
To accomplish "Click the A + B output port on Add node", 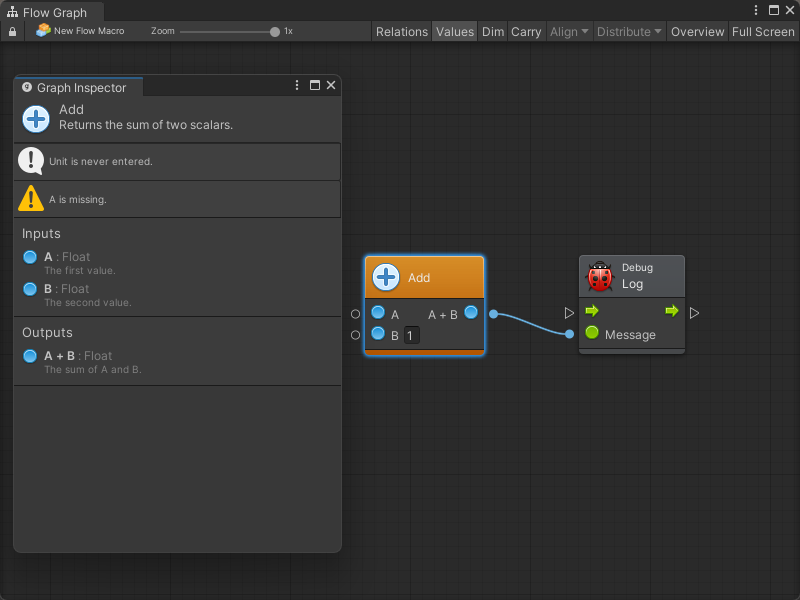I will pos(471,313).
